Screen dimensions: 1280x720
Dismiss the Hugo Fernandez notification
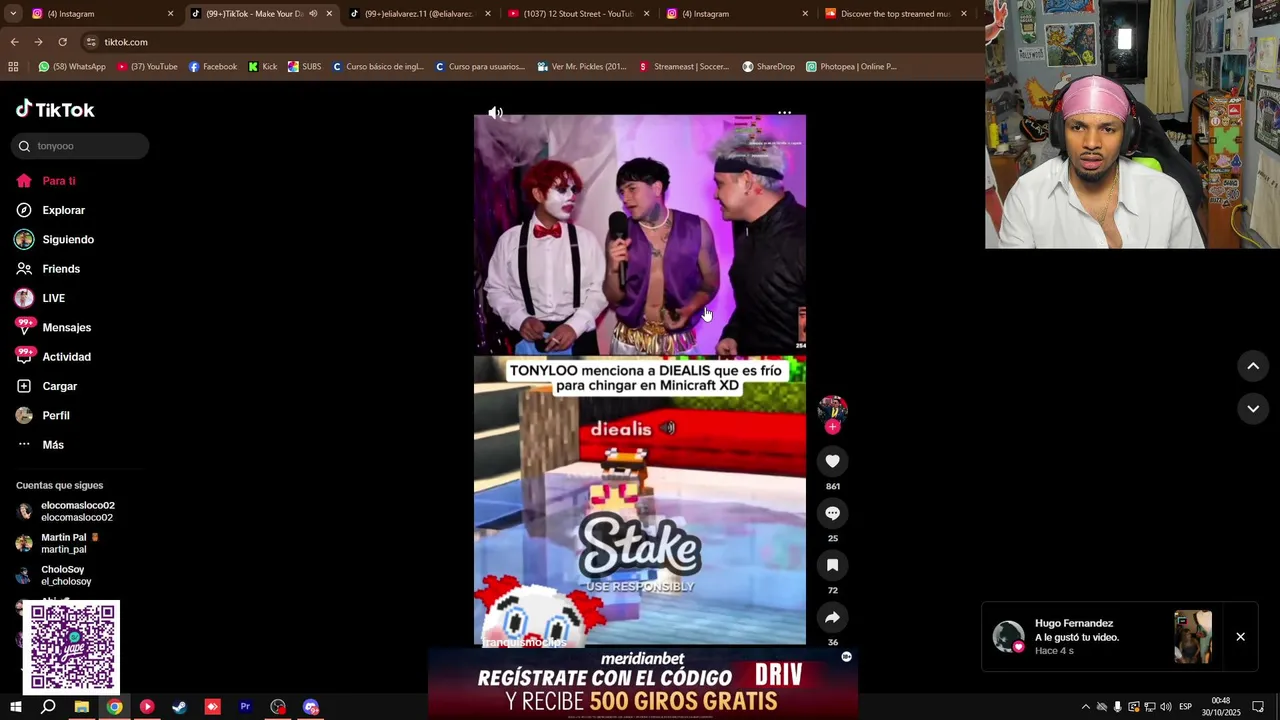click(x=1240, y=637)
